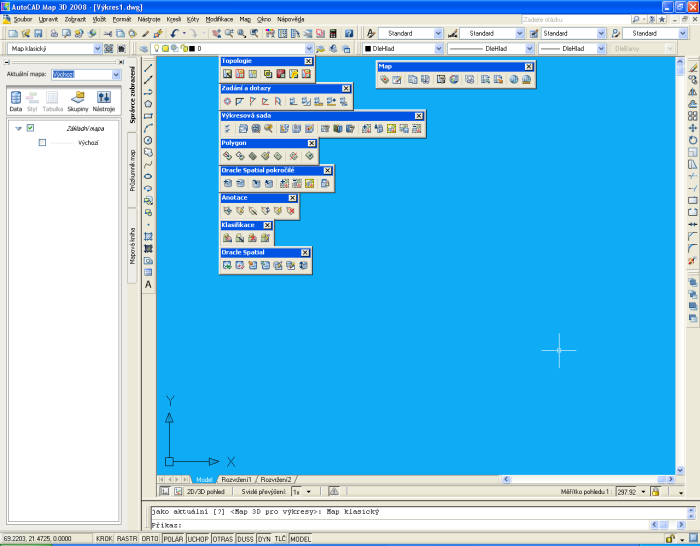This screenshot has width=700, height=546.
Task: Click first icon in Topologie toolbar
Action: point(227,74)
